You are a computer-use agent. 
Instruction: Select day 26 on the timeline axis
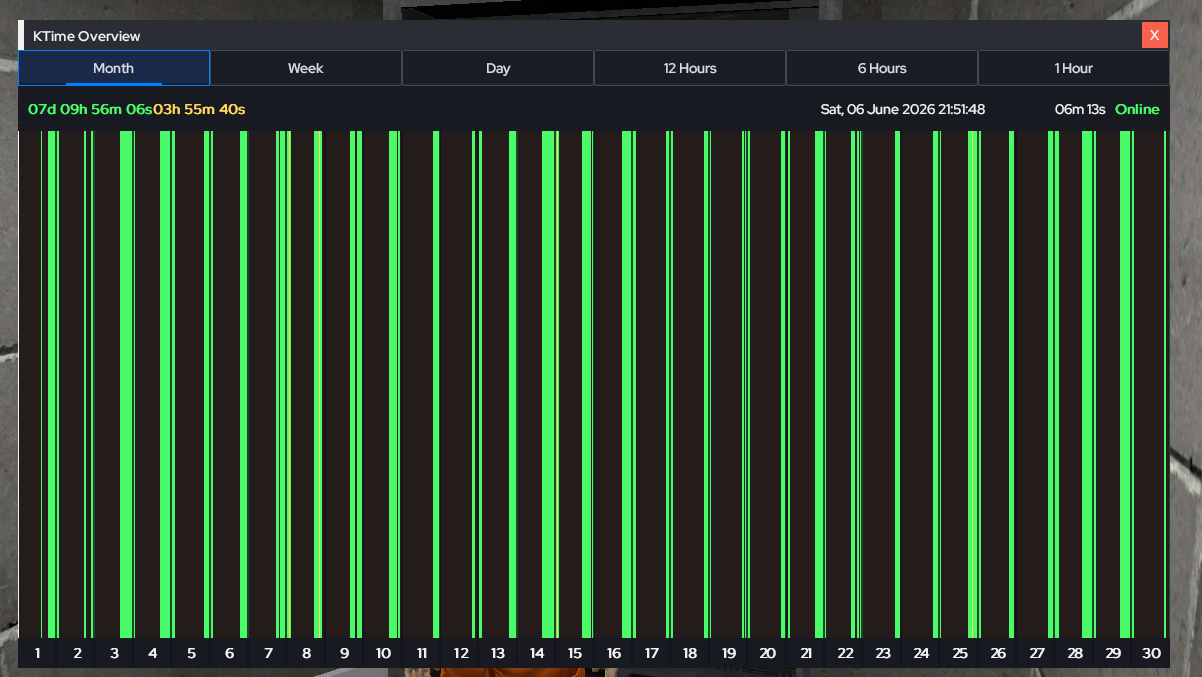click(x=998, y=653)
